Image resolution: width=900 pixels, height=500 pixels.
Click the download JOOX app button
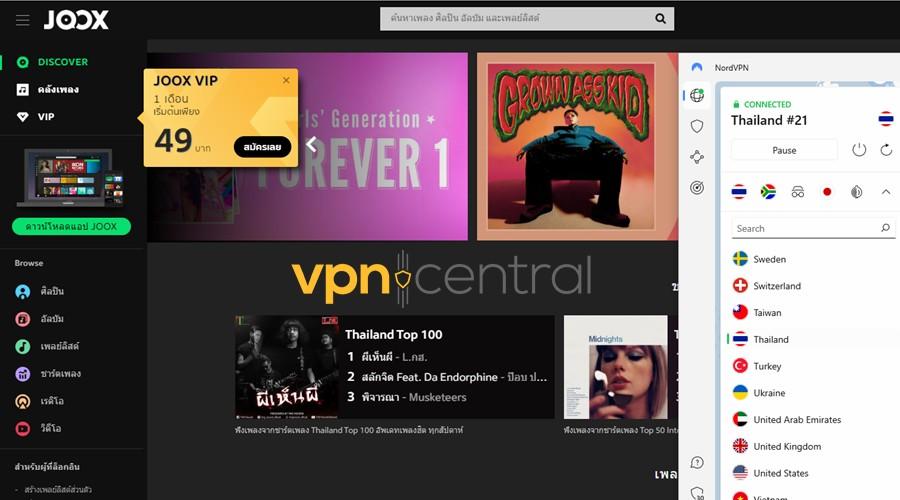[71, 227]
